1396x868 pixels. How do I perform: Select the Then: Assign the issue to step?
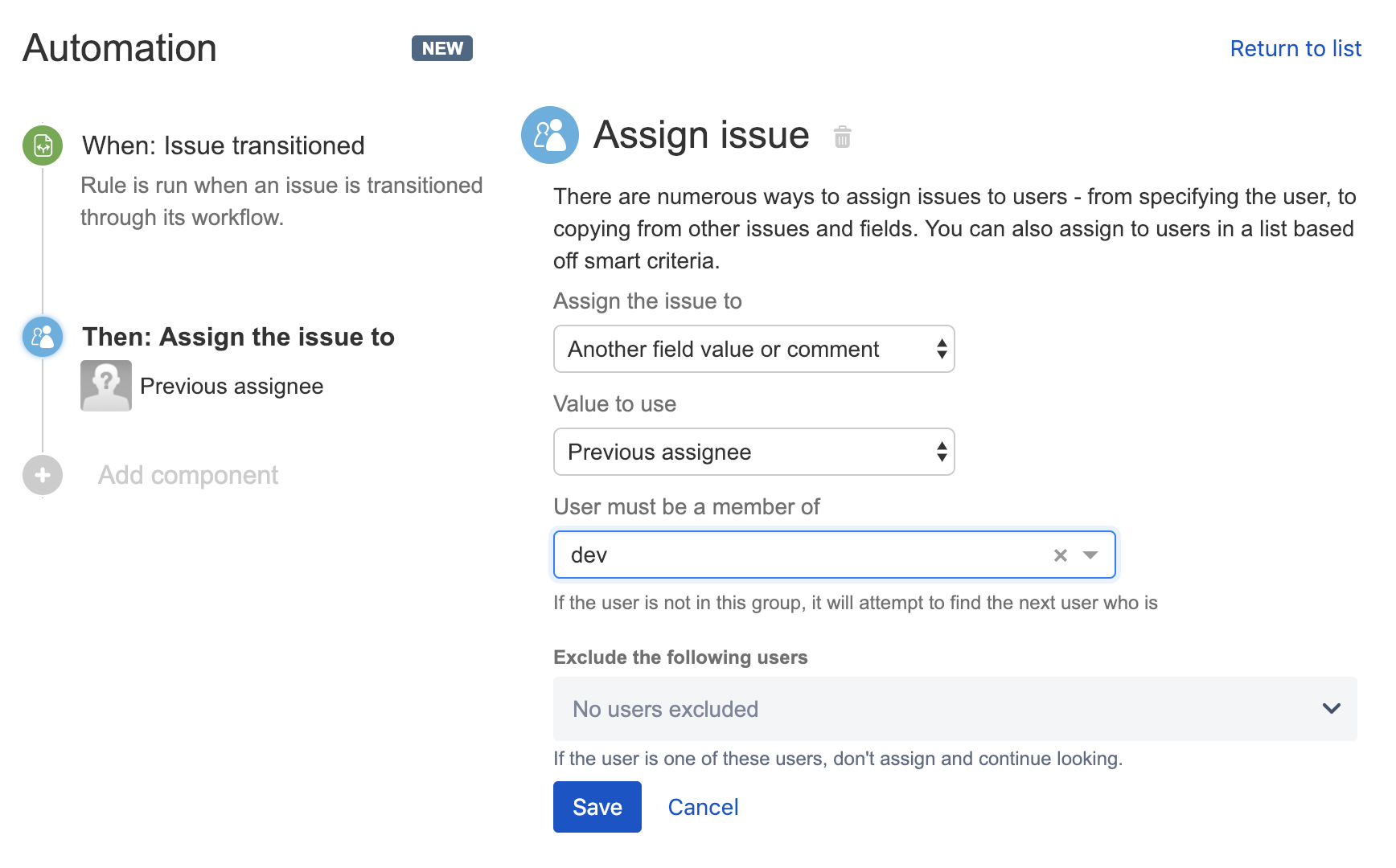coord(238,337)
